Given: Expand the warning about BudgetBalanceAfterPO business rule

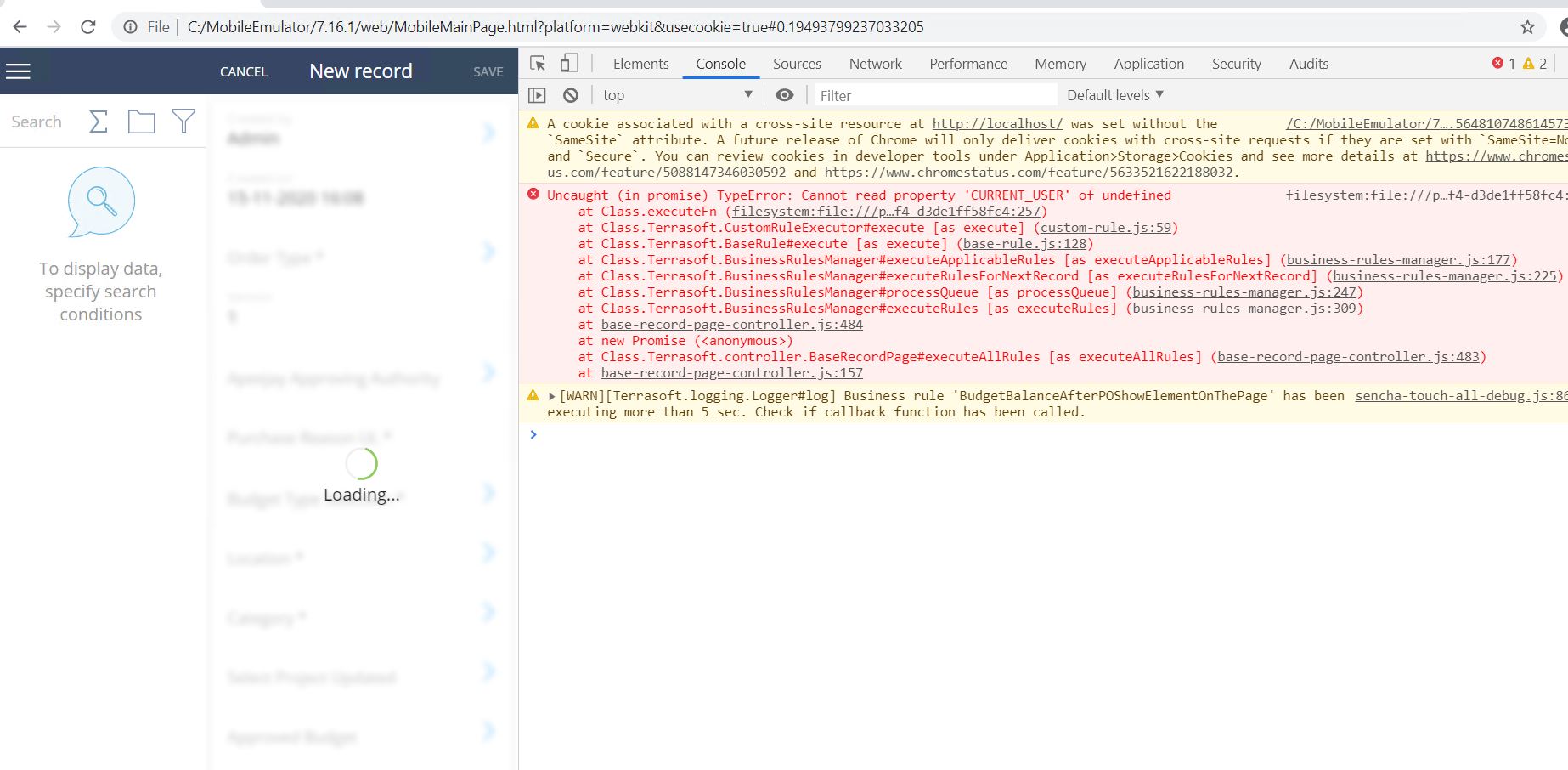Looking at the screenshot, I should [x=550, y=395].
